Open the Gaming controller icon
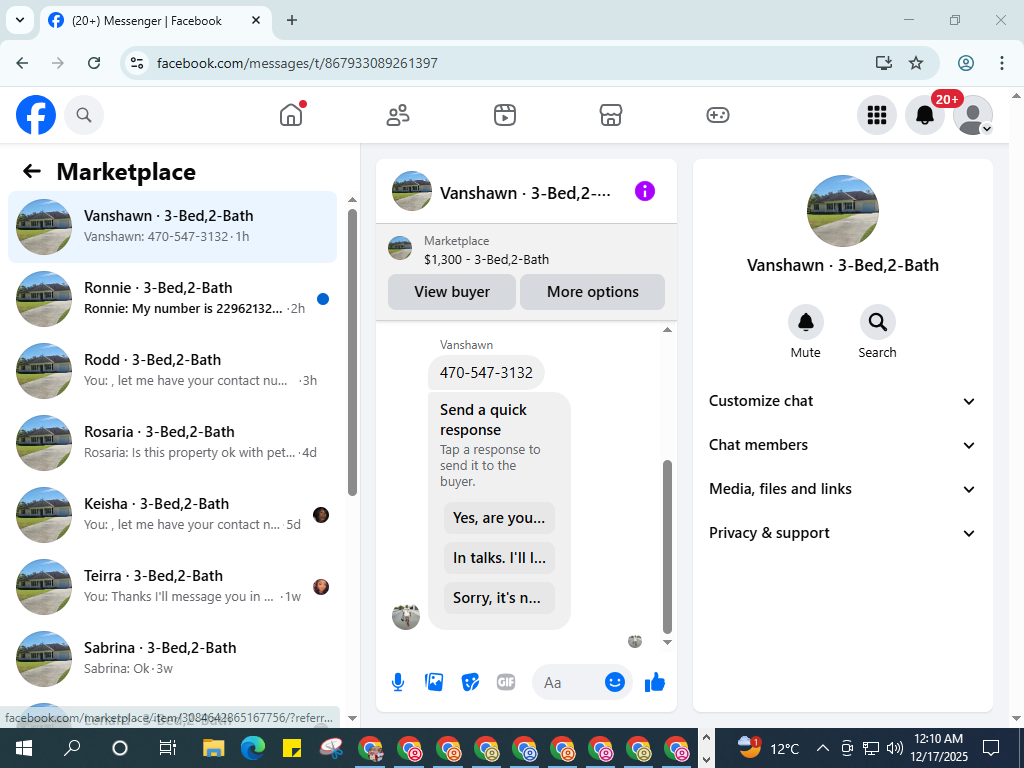 [718, 115]
